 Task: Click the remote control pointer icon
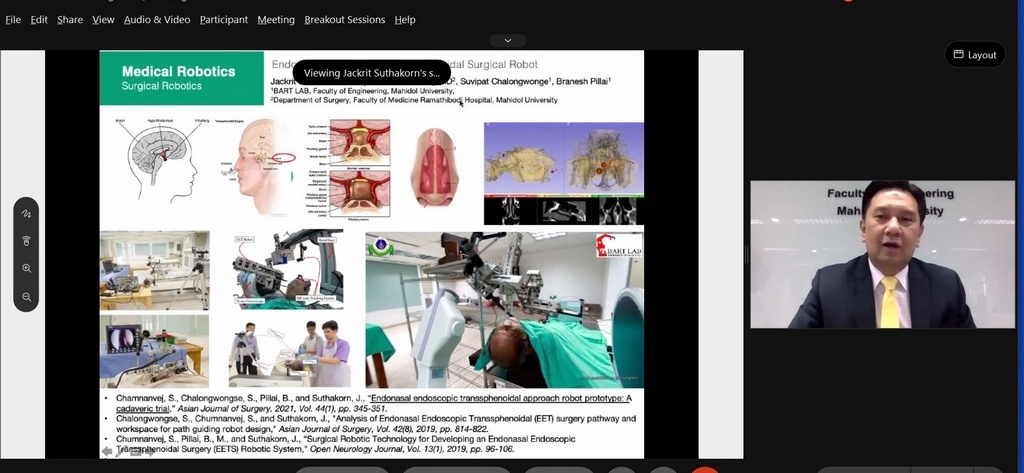tap(26, 241)
